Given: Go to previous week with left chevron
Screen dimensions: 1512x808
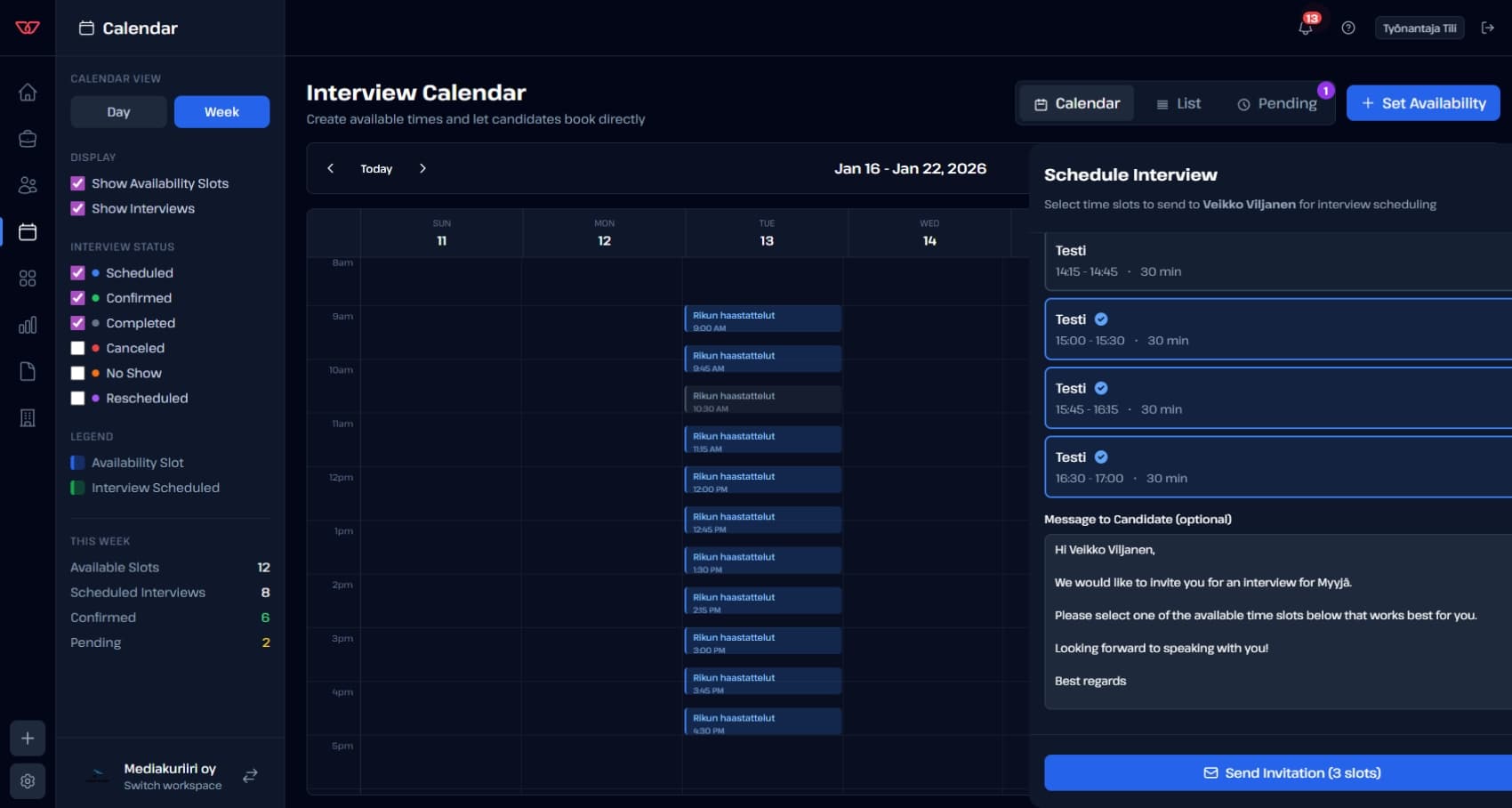Looking at the screenshot, I should pyautogui.click(x=330, y=168).
